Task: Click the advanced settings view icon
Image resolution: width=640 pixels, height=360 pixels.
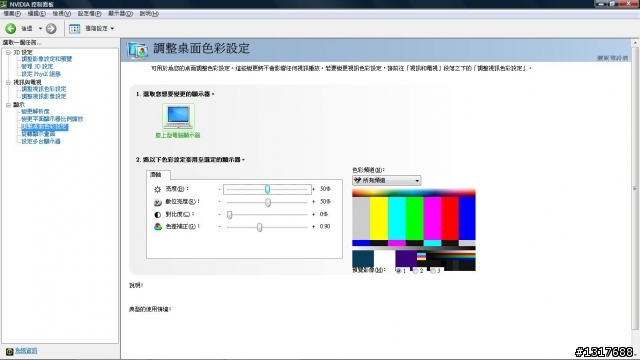Action: pyautogui.click(x=74, y=29)
